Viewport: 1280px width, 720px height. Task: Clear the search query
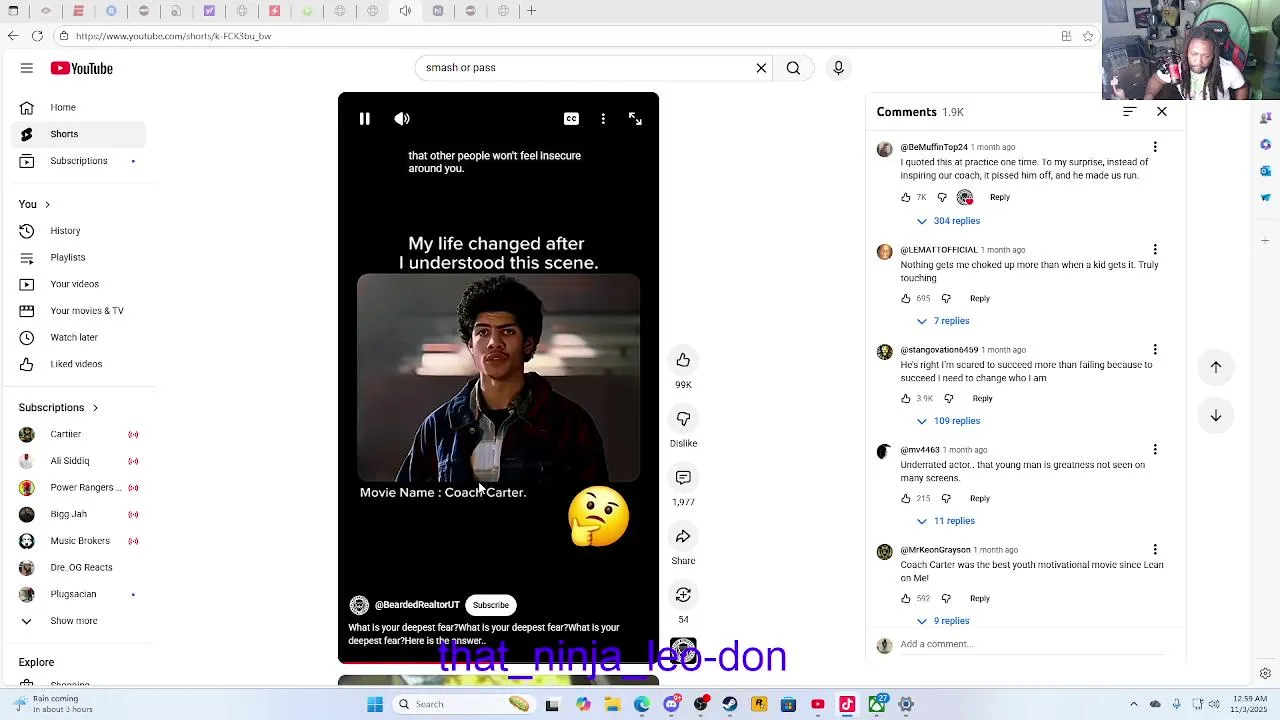(761, 68)
